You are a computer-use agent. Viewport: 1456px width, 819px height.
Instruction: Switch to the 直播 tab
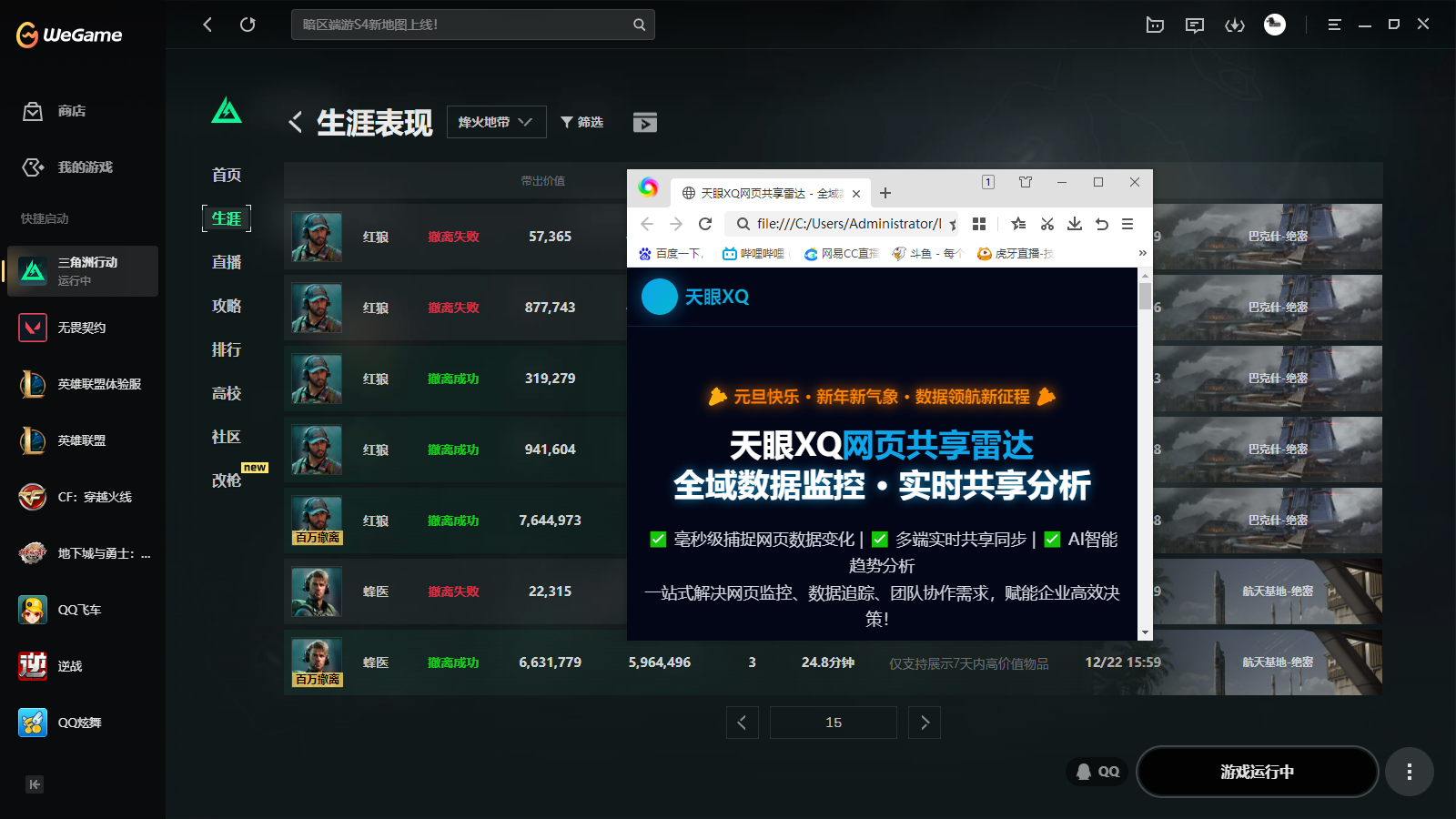[226, 262]
